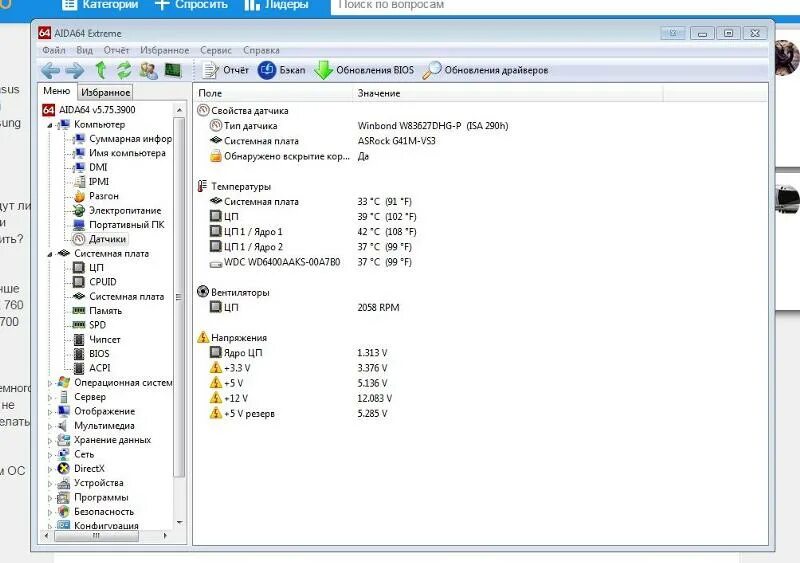Open the Справка menu
800x563 pixels.
[x=261, y=50]
